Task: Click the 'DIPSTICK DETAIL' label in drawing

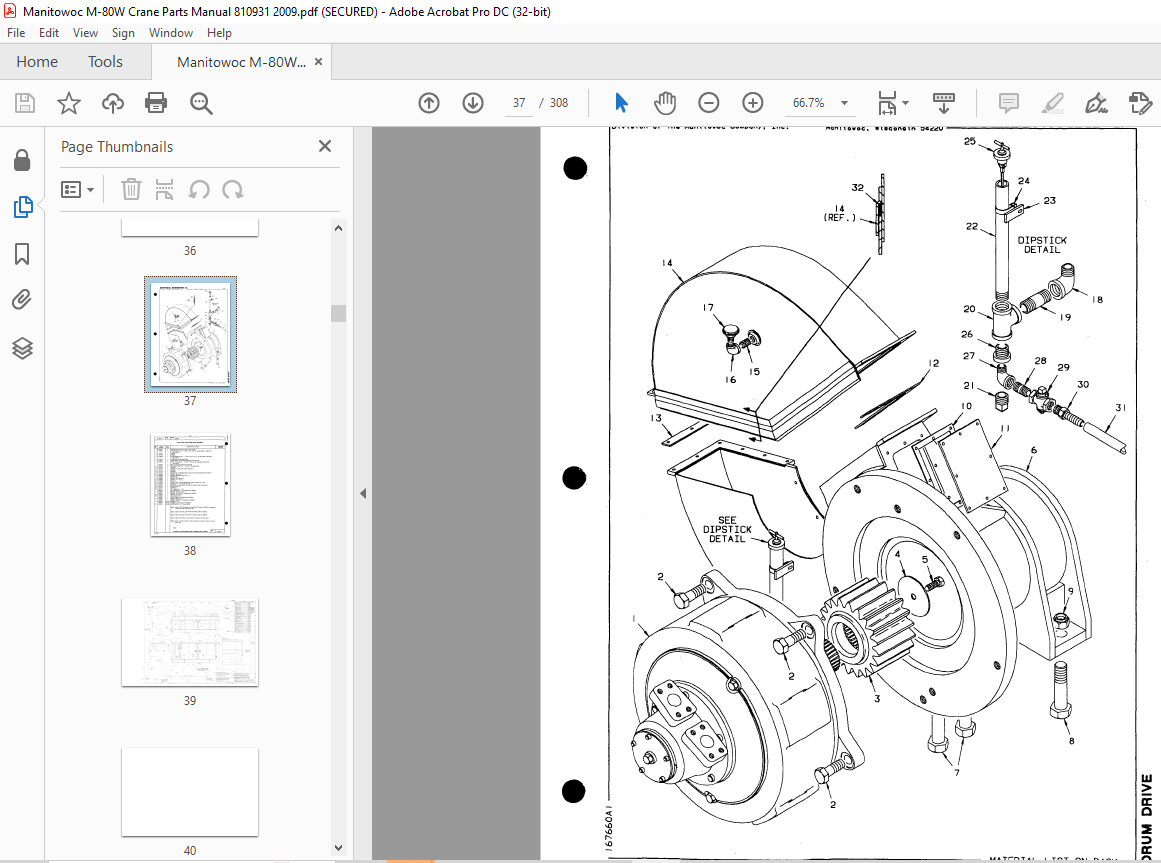Action: (x=1042, y=245)
